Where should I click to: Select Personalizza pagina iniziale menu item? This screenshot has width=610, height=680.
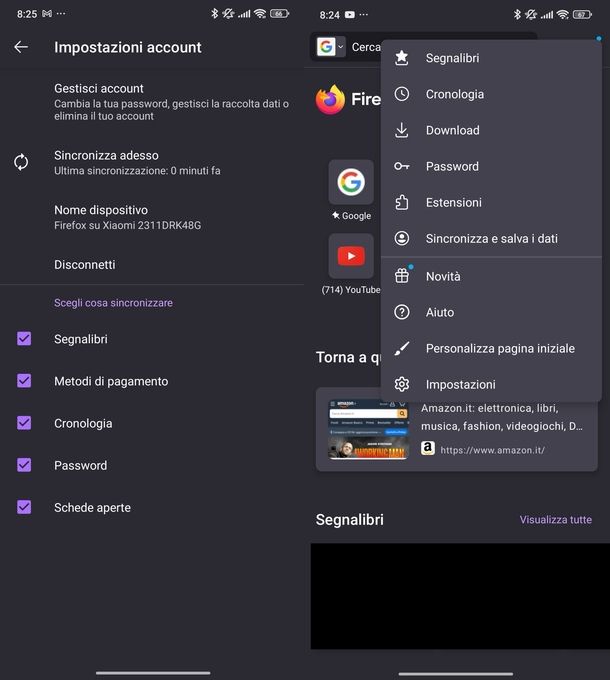point(499,348)
